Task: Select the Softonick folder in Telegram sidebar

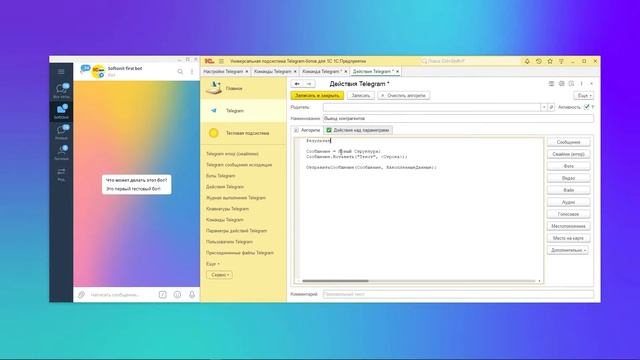Action: (61, 111)
